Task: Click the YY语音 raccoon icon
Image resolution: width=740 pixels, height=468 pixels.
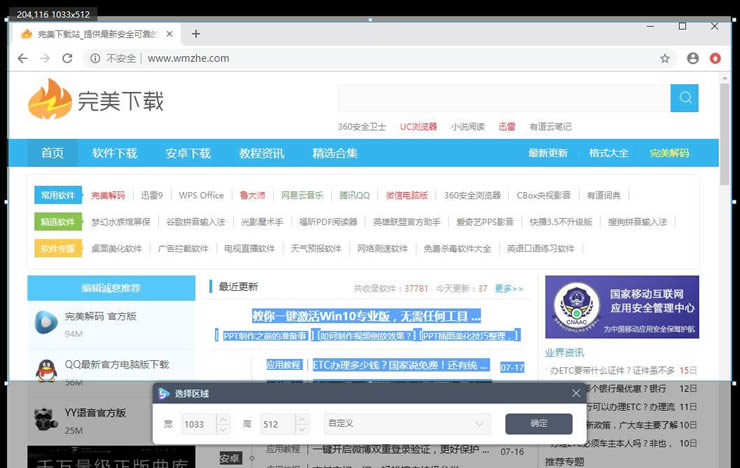Action: click(46, 419)
